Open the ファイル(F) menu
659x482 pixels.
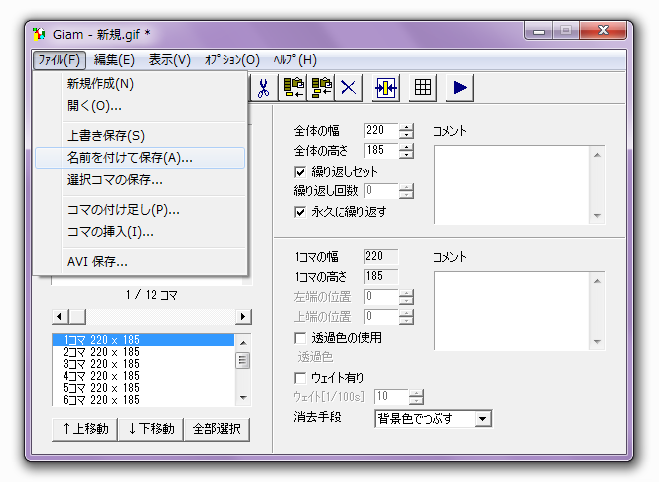pos(59,60)
